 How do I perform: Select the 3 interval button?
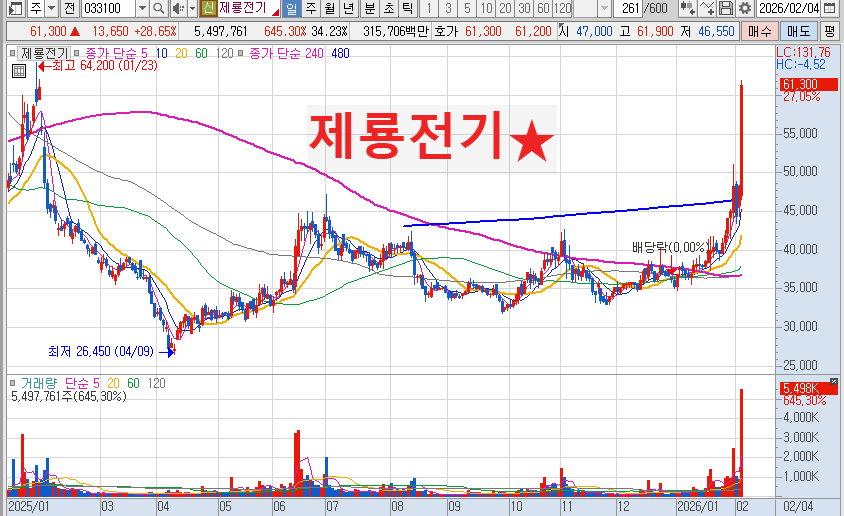tap(448, 8)
